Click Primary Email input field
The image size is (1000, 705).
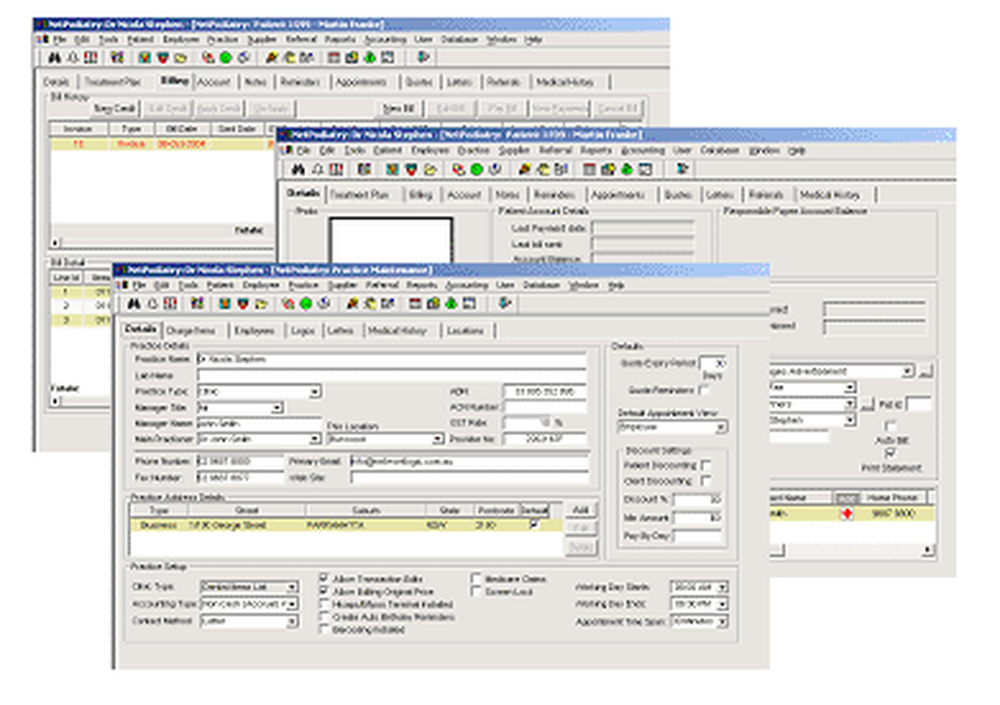469,461
